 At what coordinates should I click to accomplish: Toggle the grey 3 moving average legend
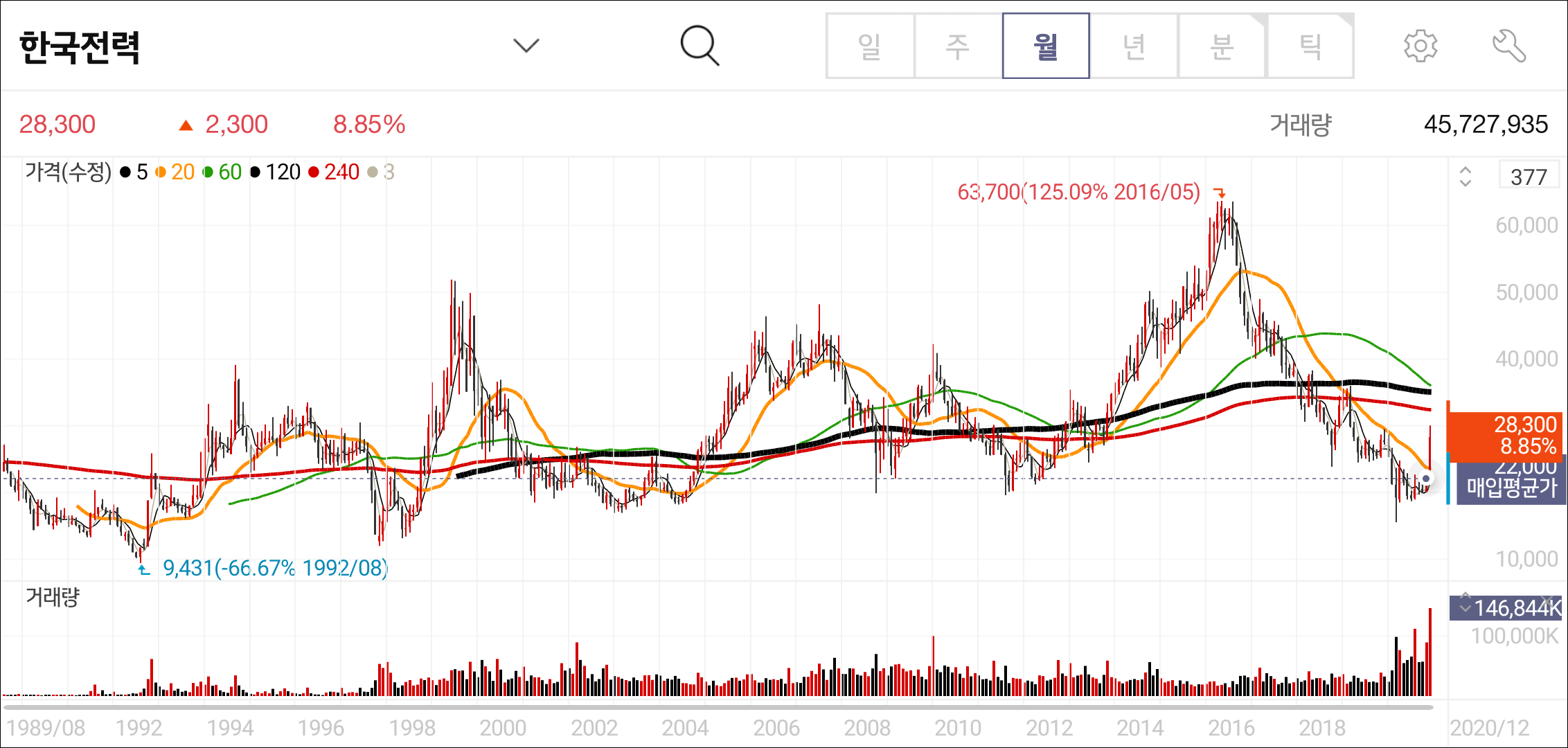(x=381, y=172)
